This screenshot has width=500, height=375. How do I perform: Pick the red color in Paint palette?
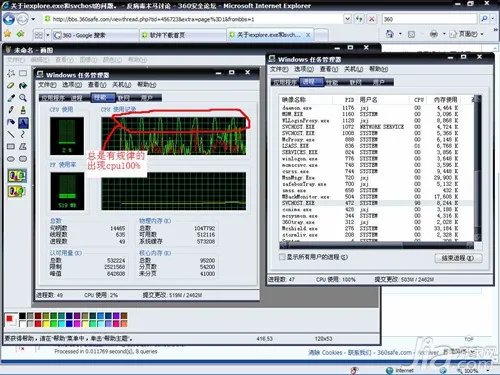[38, 323]
